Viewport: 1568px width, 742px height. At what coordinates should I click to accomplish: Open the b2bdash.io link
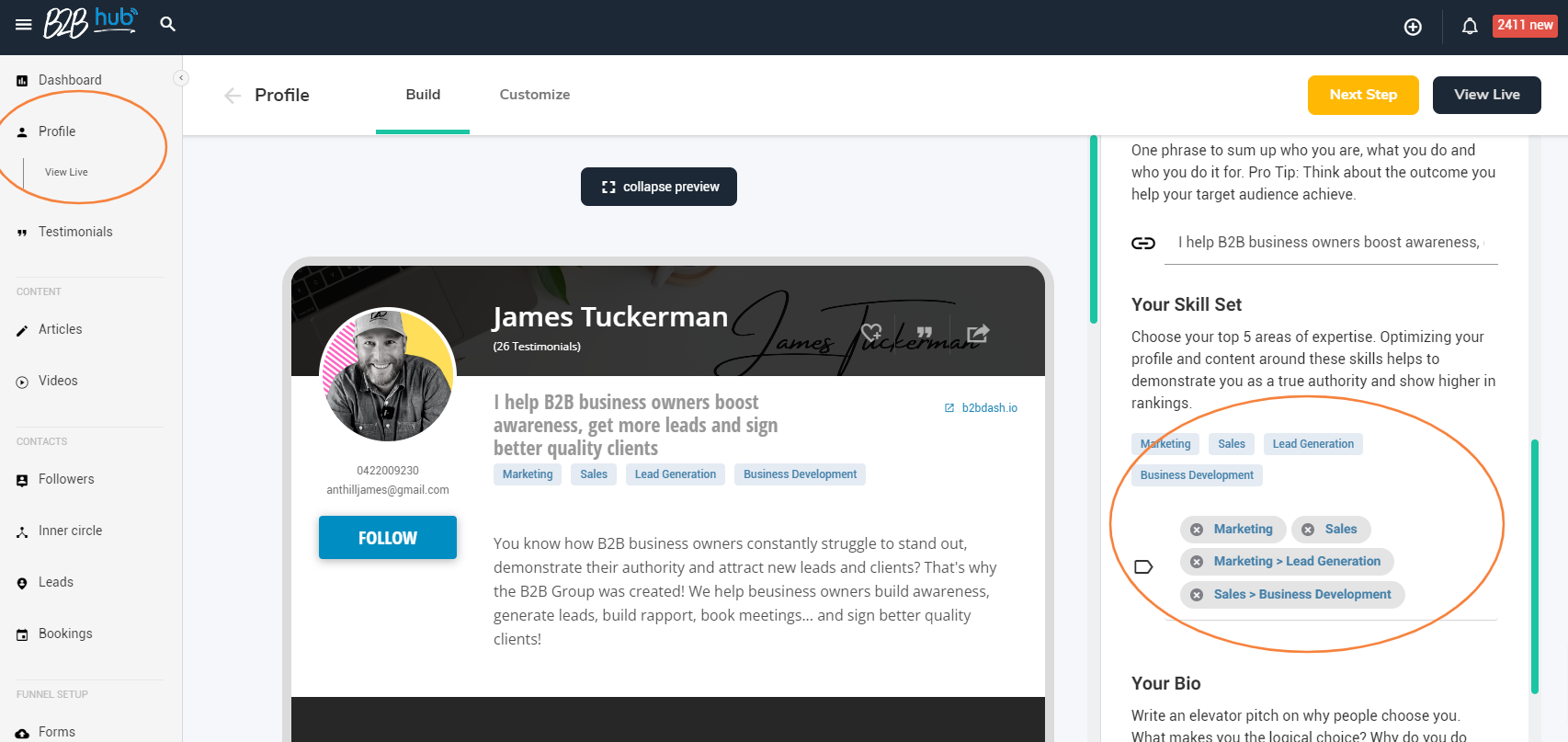pos(982,408)
